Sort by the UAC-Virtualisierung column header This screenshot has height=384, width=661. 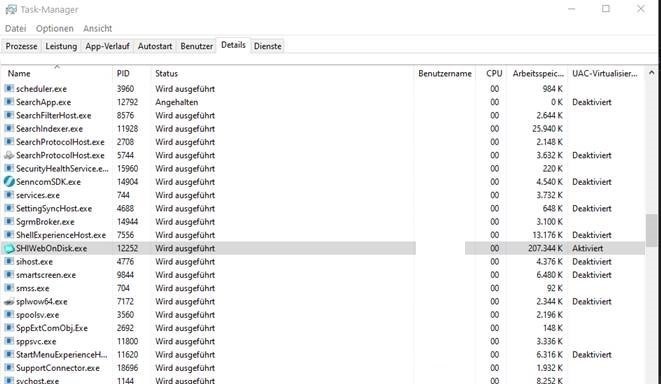606,73
